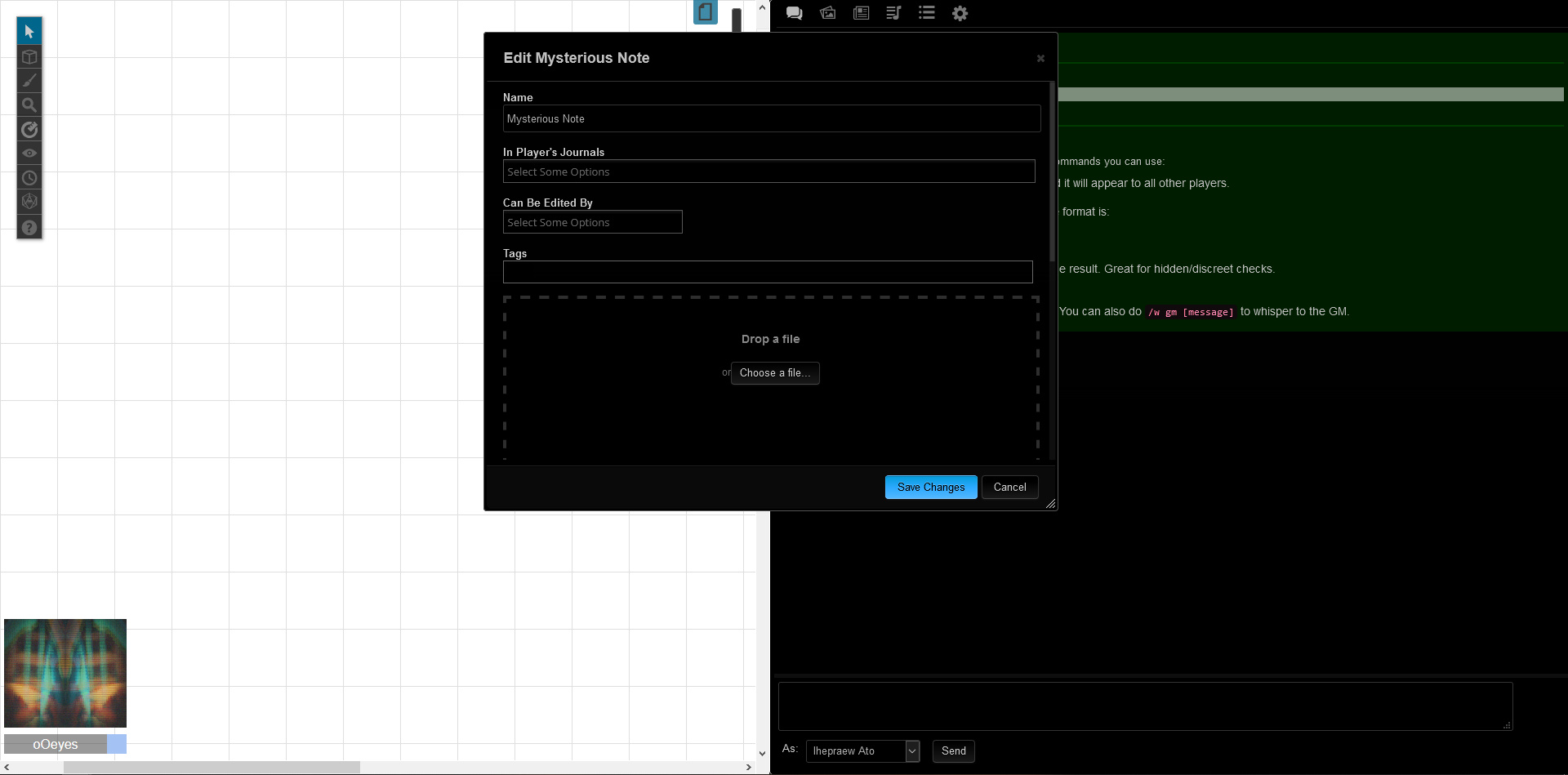1568x775 pixels.
Task: Open the Help question mark tool
Action: (x=29, y=227)
